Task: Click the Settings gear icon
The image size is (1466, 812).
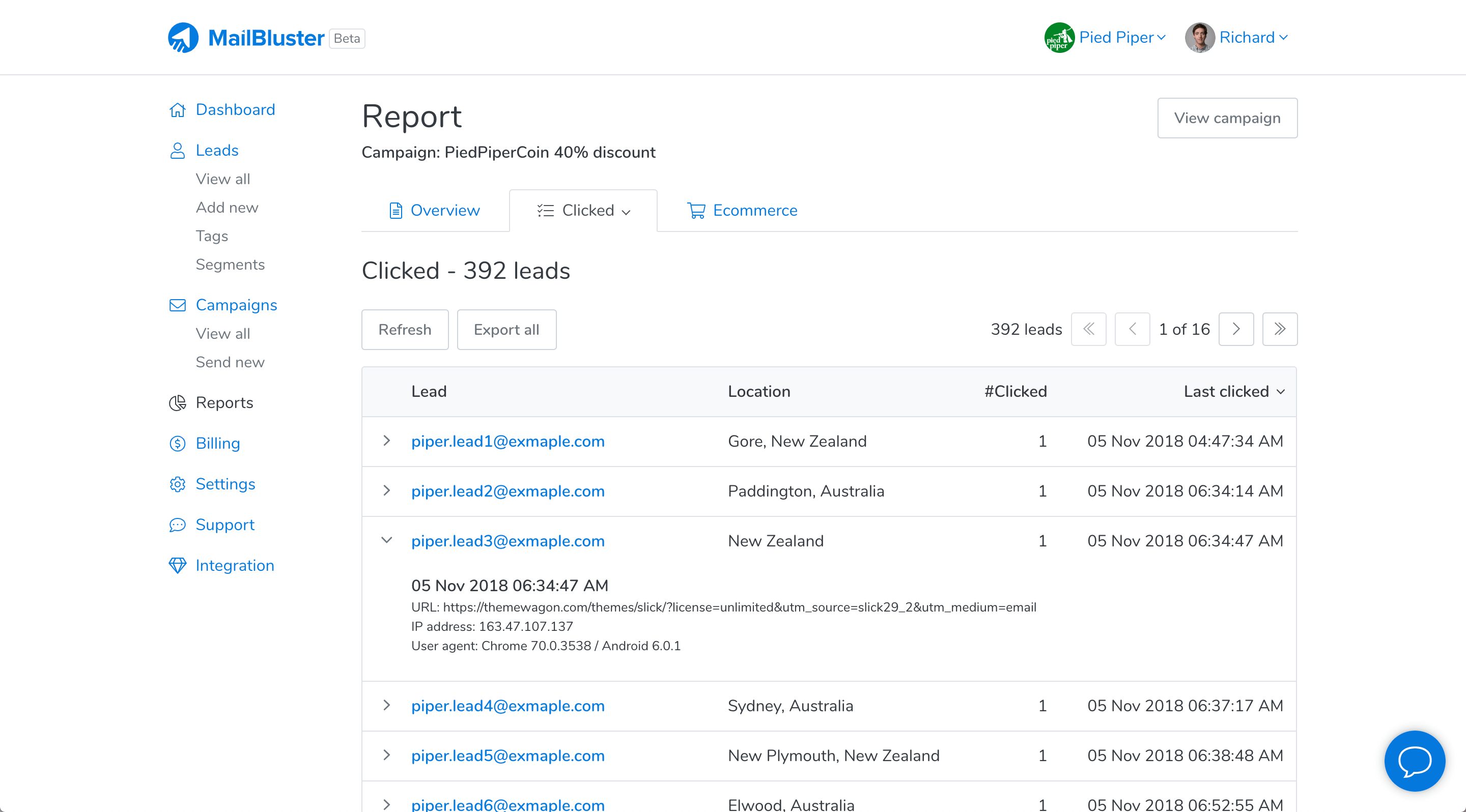Action: click(x=178, y=484)
